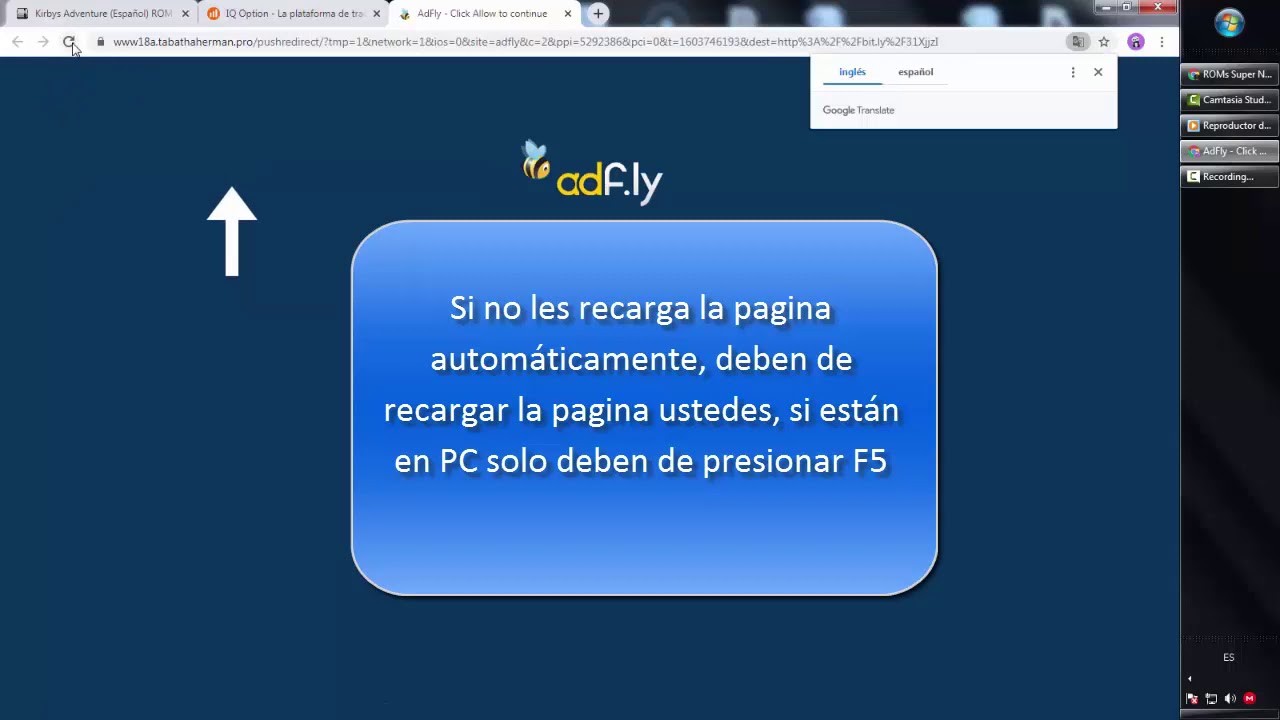Open the Windows Start orb

[1229, 24]
